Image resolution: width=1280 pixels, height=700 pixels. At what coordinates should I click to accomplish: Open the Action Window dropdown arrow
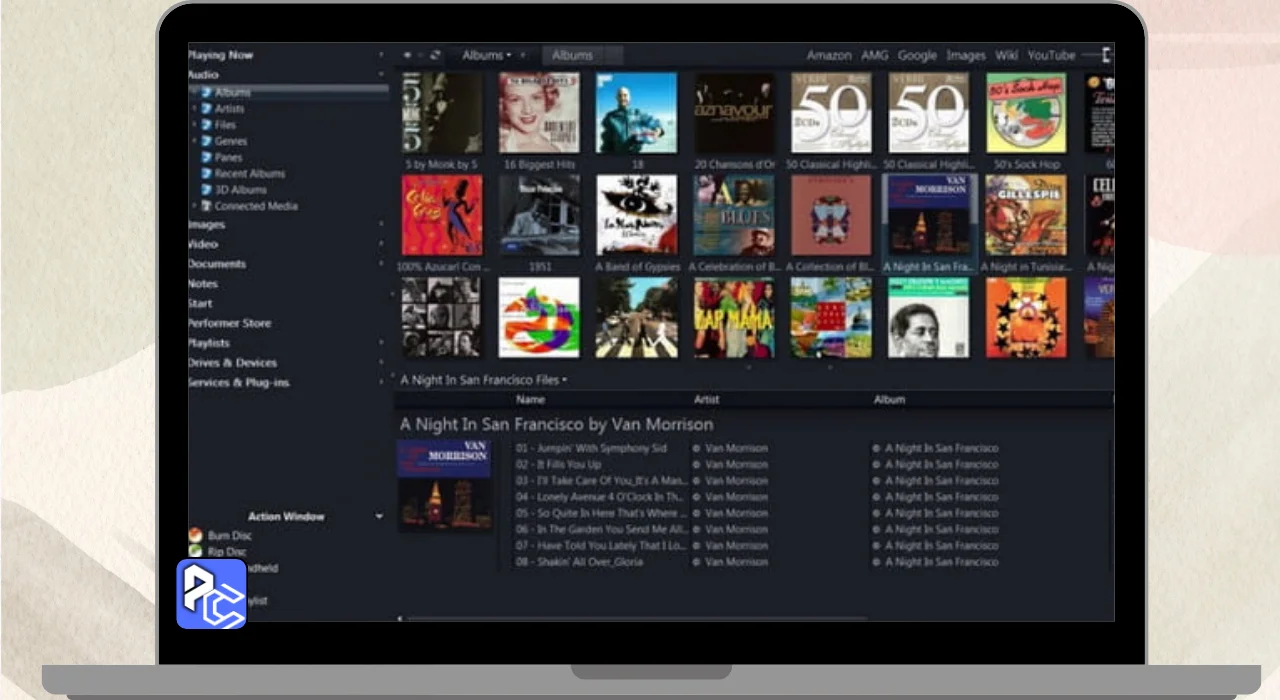tap(379, 516)
